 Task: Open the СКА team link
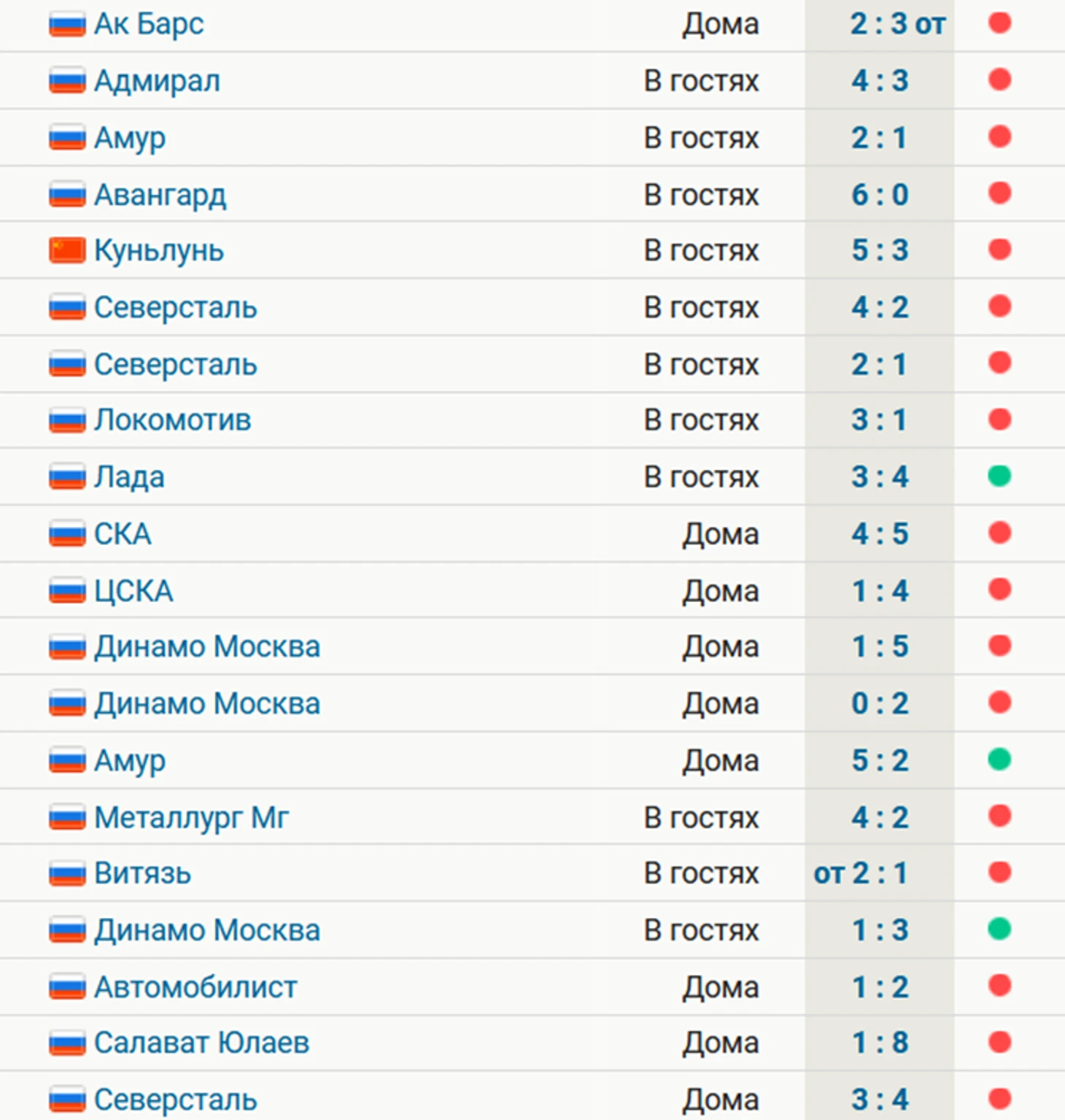tap(123, 534)
